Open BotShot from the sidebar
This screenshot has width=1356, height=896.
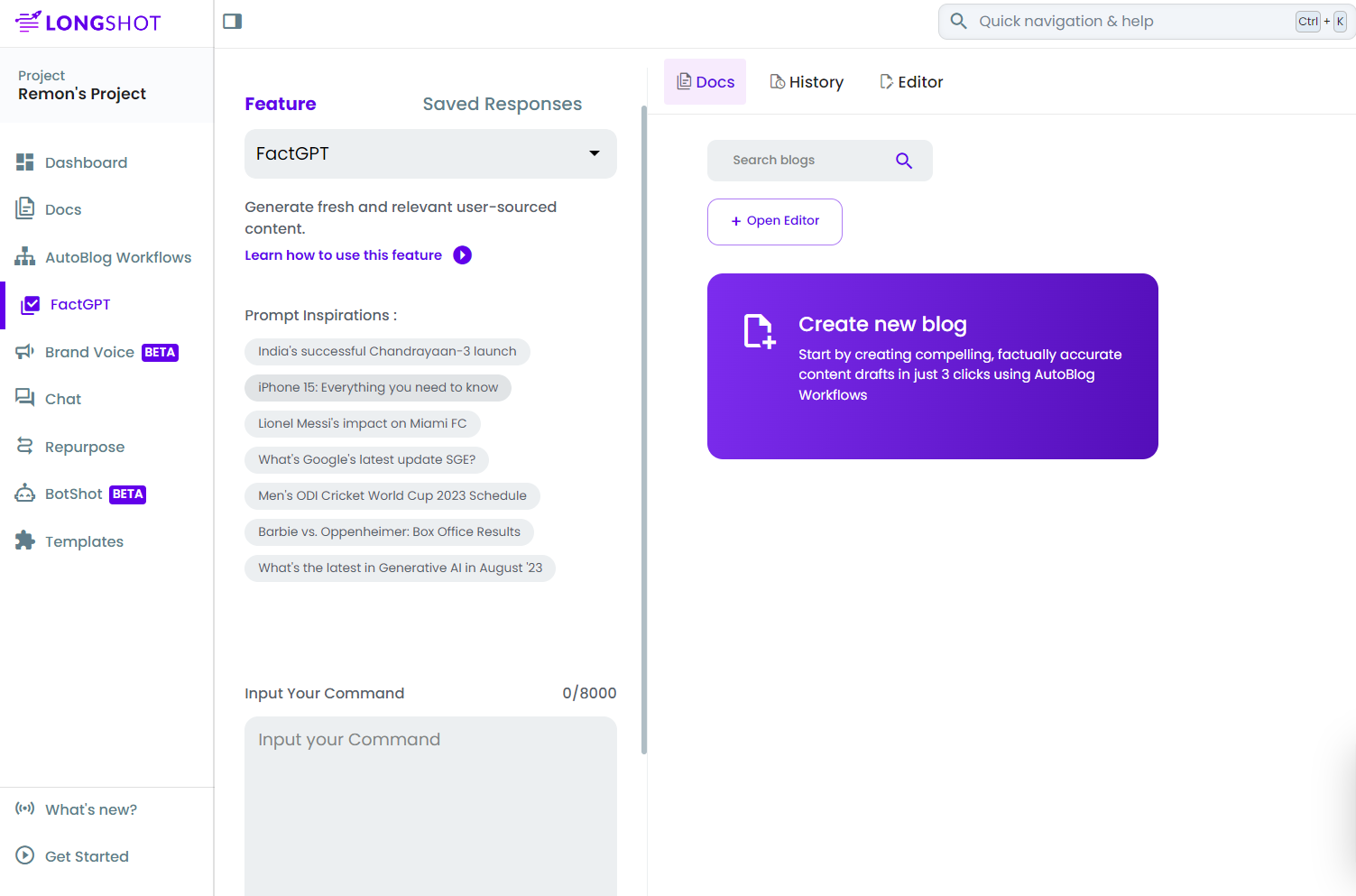click(x=24, y=494)
